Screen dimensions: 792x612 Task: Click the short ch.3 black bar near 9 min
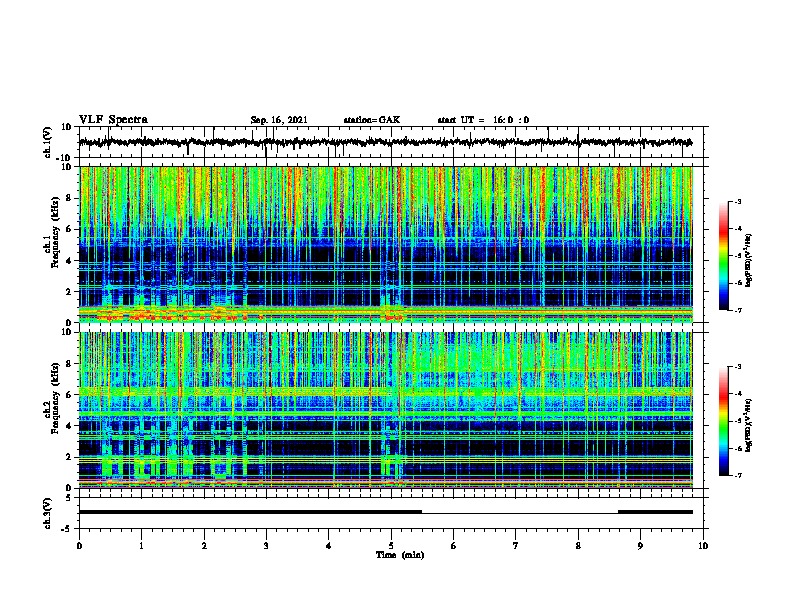tap(655, 512)
